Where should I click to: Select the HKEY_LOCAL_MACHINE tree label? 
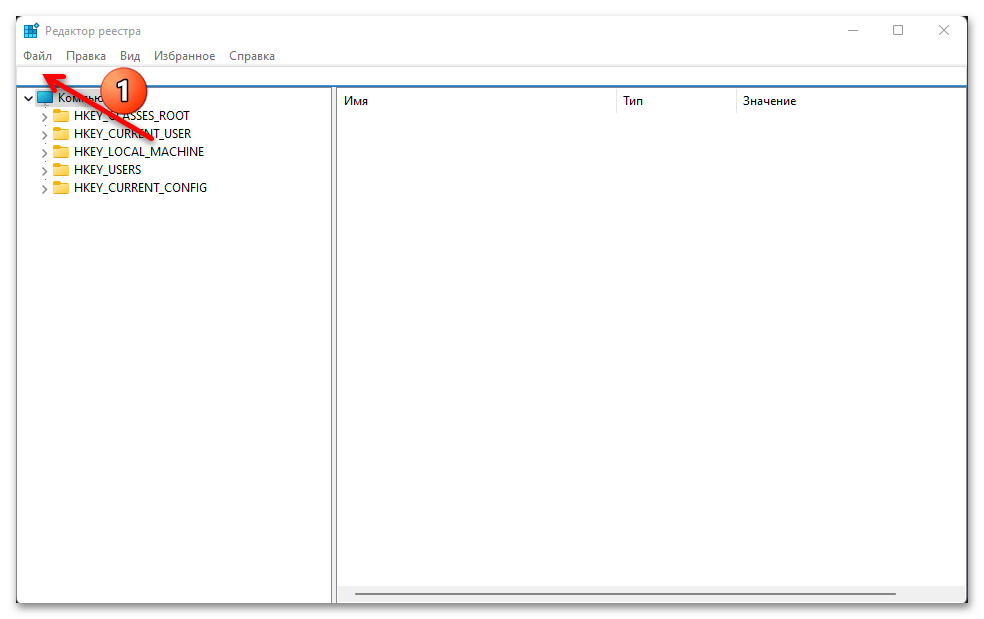click(x=139, y=152)
